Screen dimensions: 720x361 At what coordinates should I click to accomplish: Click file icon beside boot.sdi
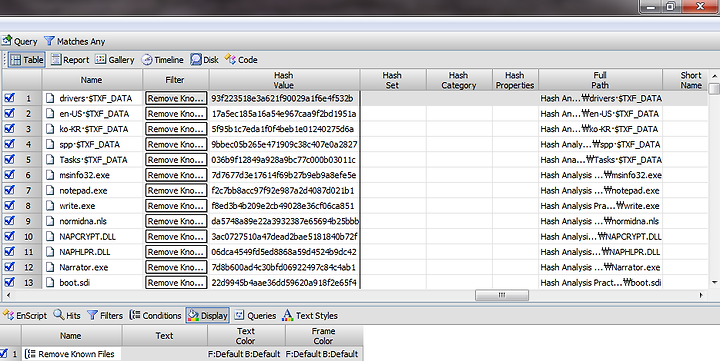click(50, 282)
